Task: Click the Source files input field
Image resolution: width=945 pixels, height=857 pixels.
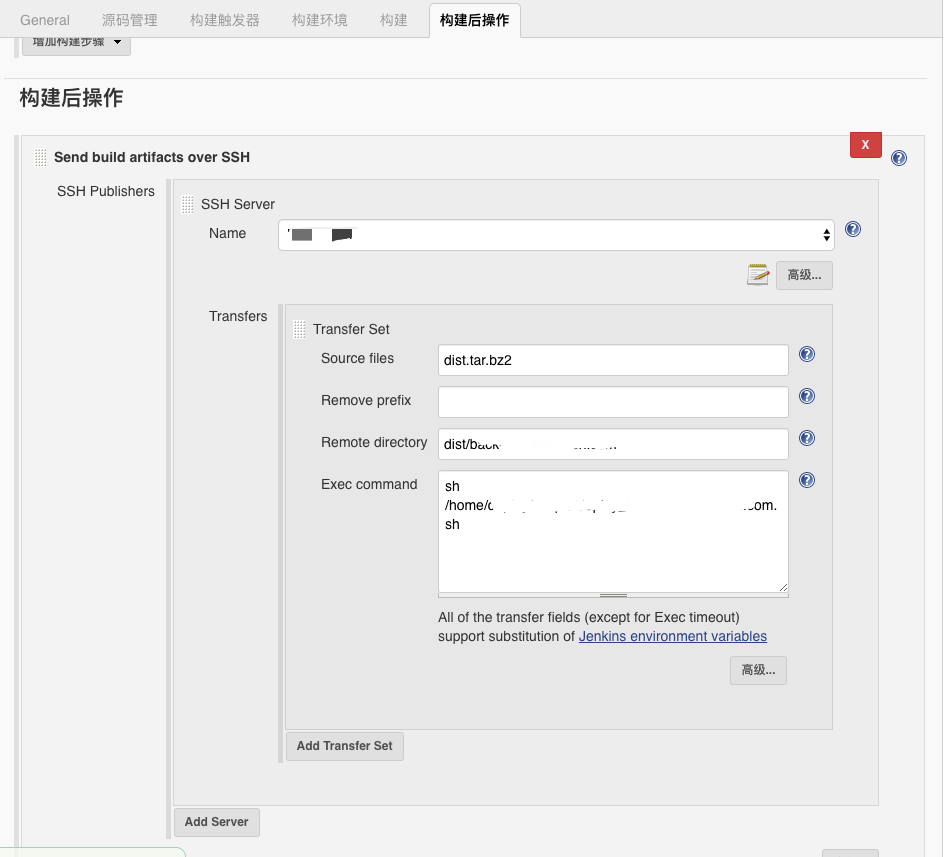Action: 613,360
